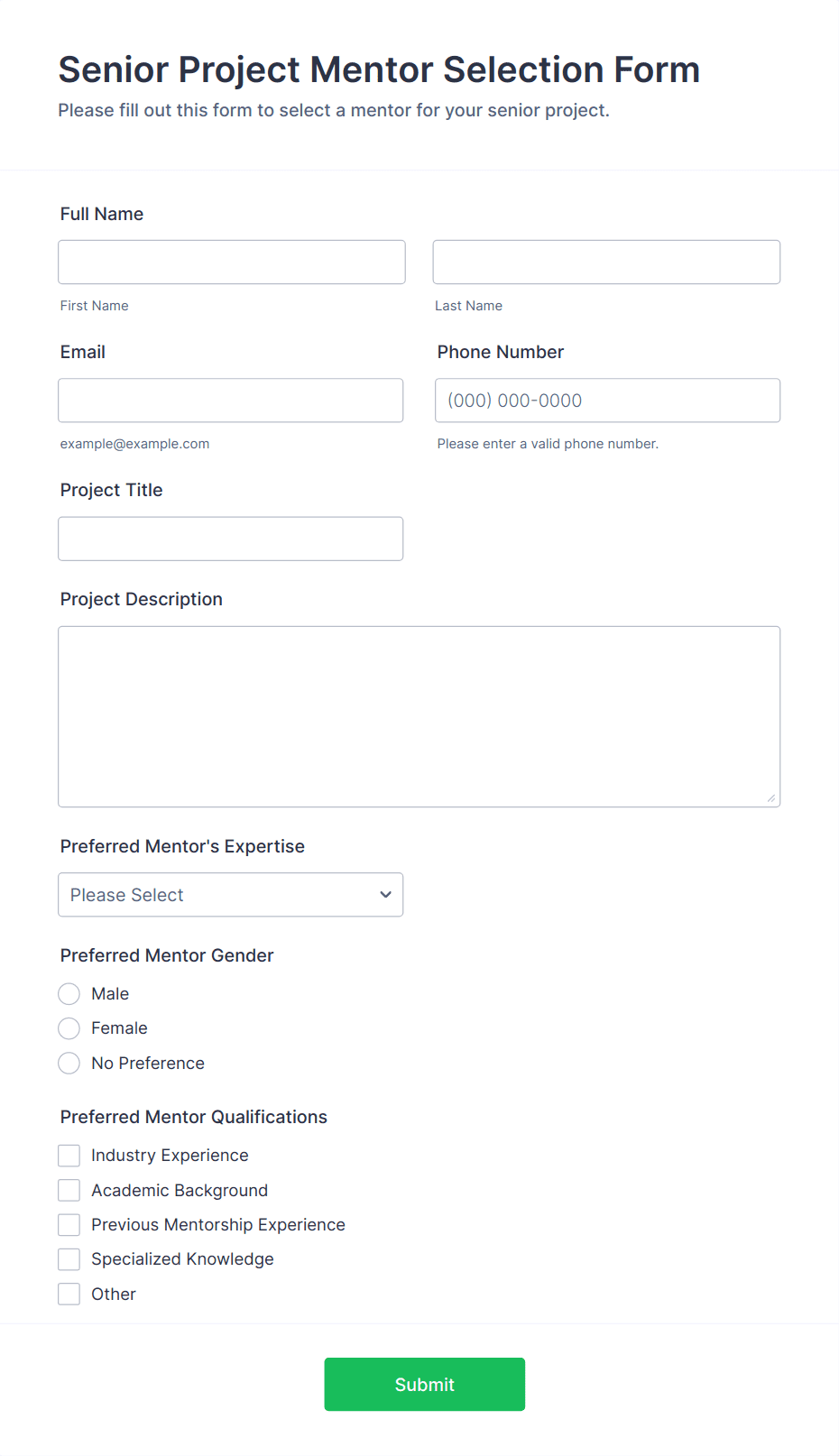839x1456 pixels.
Task: Open the Preferred Mentor's Expertise dropdown
Action: click(x=230, y=894)
